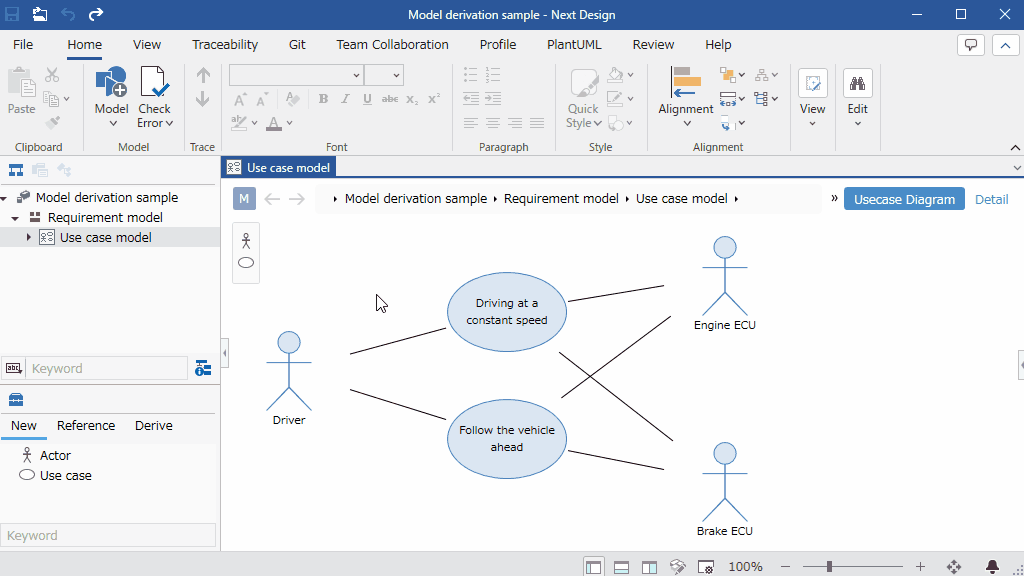Toggle the second layout icon in the status bar

621,567
